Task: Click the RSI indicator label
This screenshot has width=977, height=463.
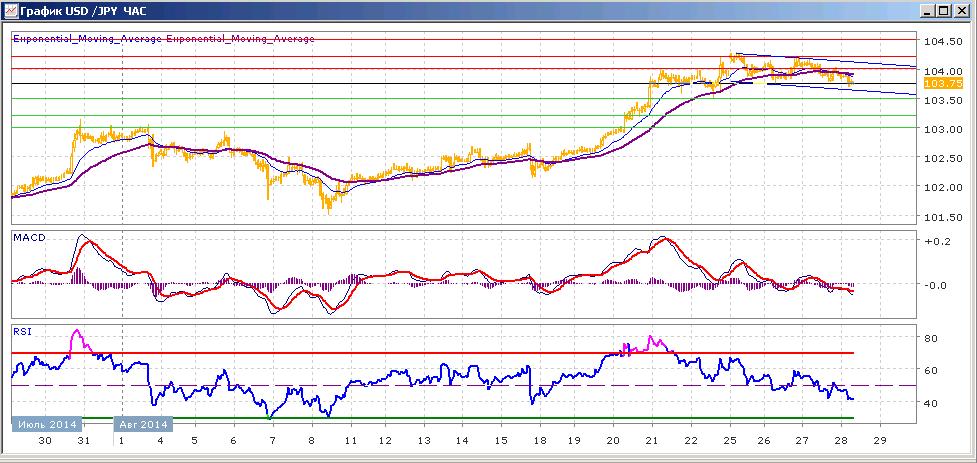Action: click(x=22, y=332)
